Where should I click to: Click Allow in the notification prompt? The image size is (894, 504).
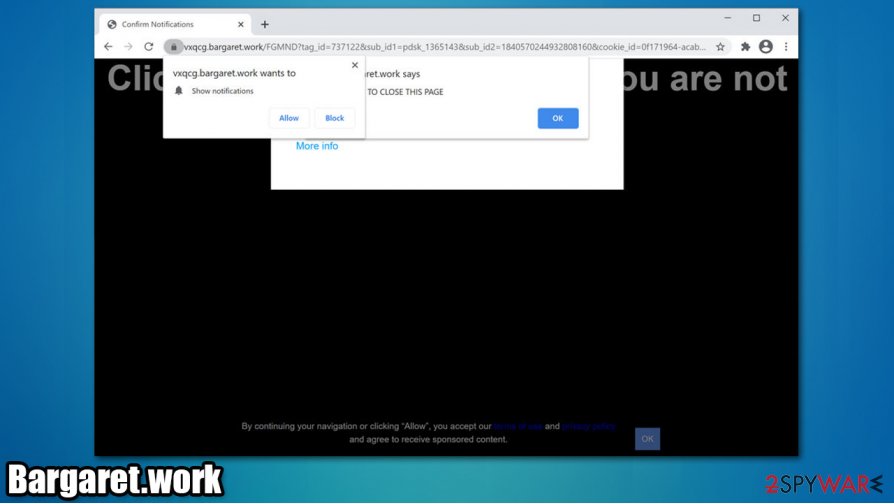click(x=289, y=118)
